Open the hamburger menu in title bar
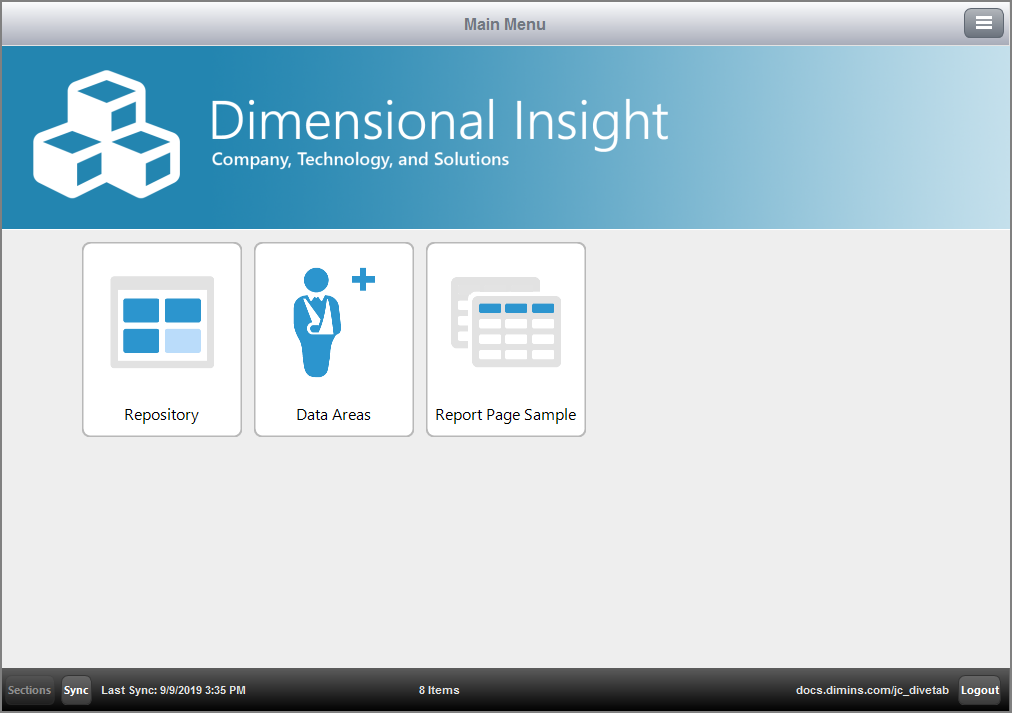 coord(983,24)
